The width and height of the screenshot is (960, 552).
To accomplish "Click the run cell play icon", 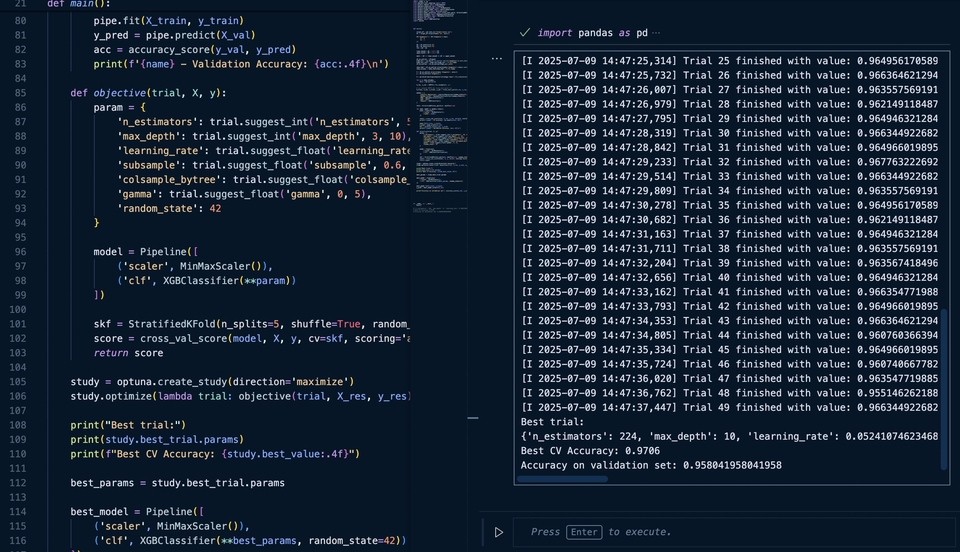I will coord(498,532).
